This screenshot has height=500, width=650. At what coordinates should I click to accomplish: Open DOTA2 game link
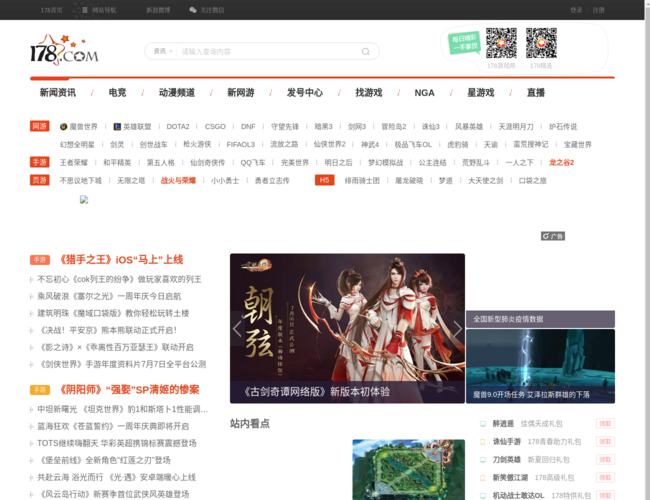point(178,126)
